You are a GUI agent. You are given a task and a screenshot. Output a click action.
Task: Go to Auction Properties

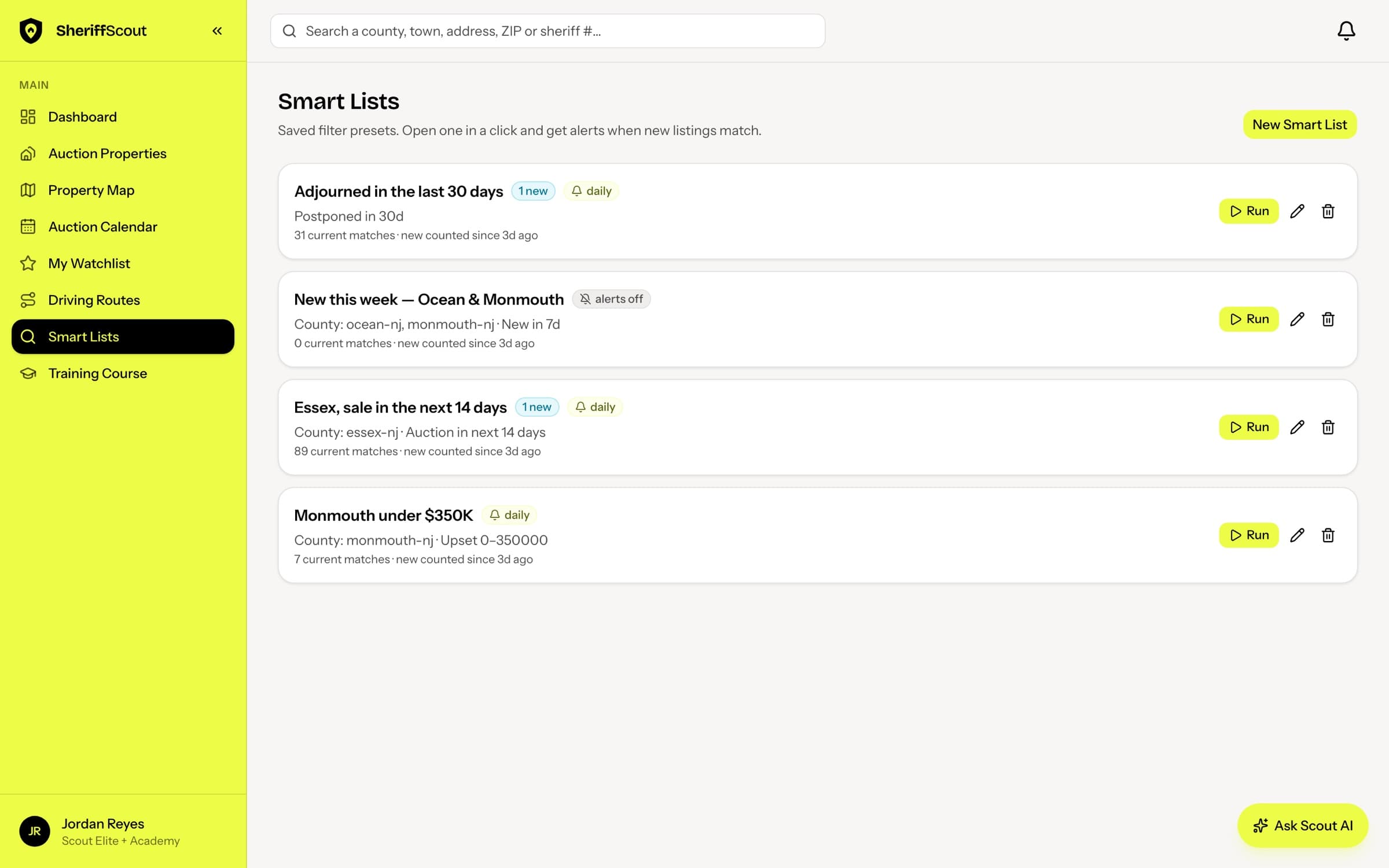tap(123, 153)
